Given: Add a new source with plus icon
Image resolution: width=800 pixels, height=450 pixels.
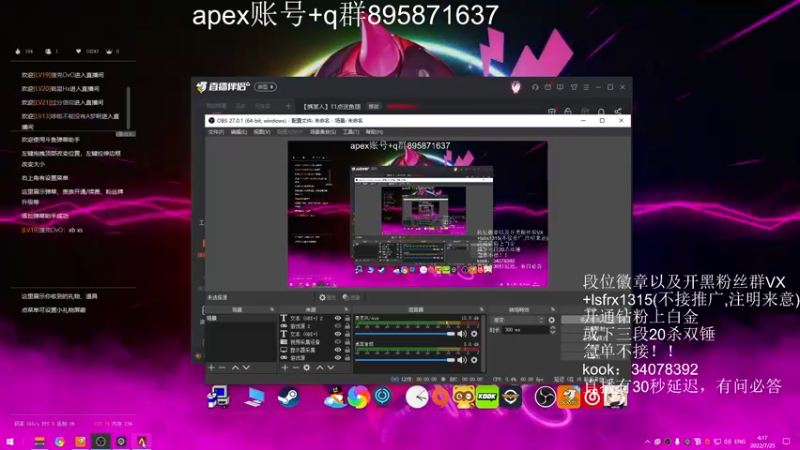Looking at the screenshot, I should point(285,367).
